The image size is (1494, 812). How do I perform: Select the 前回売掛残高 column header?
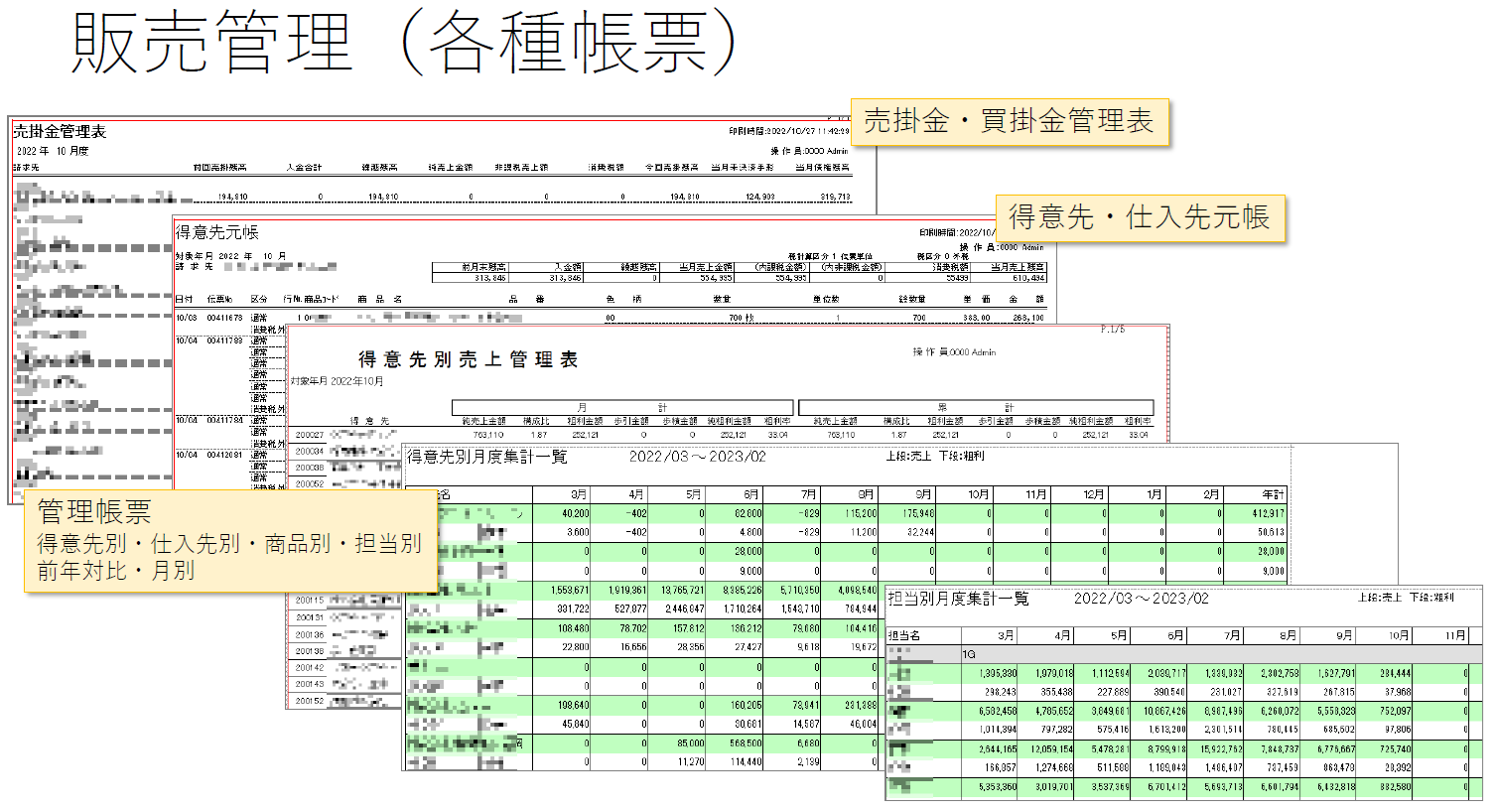tap(219, 168)
